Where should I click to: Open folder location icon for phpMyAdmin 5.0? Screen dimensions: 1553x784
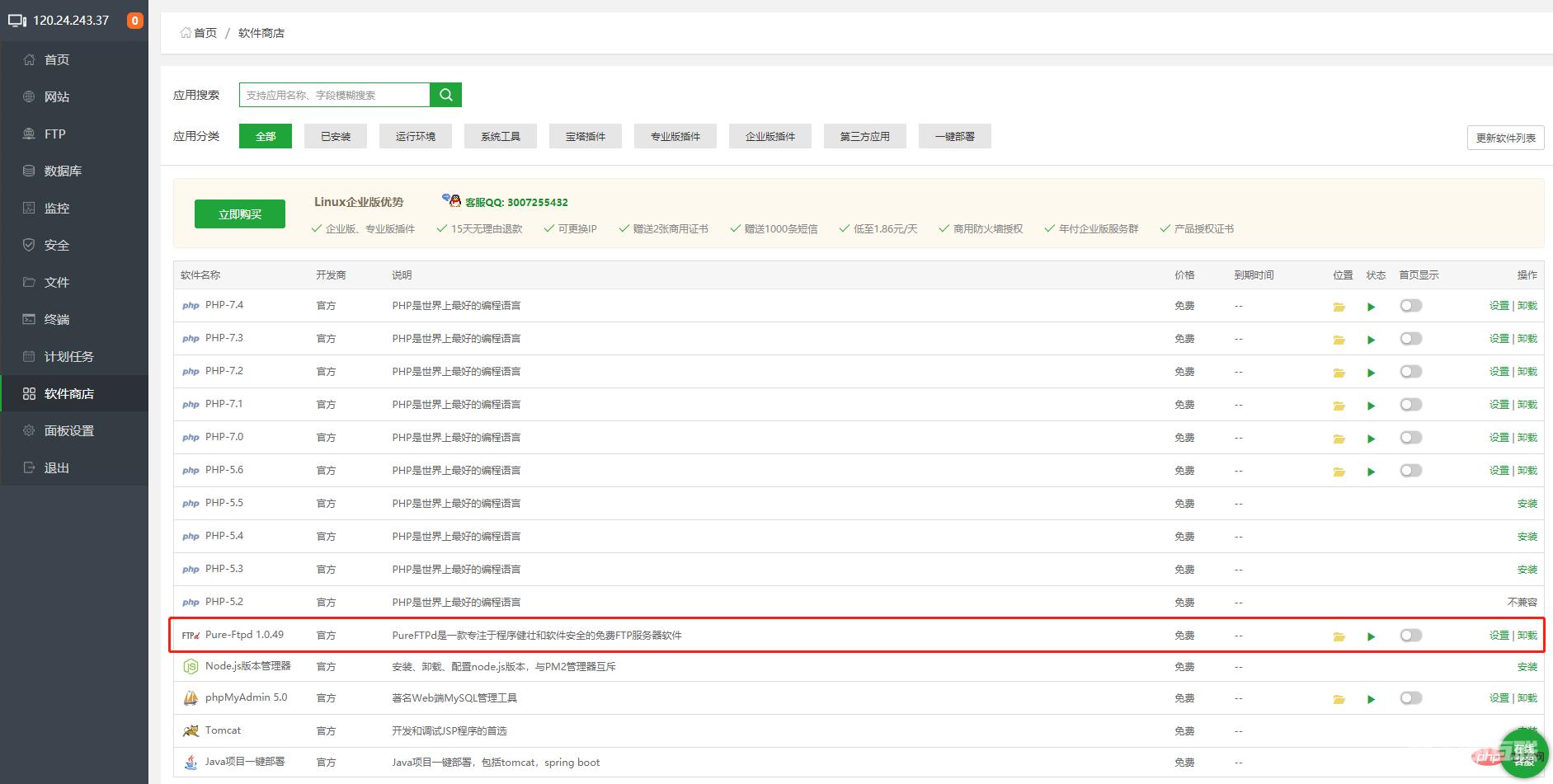pyautogui.click(x=1339, y=699)
